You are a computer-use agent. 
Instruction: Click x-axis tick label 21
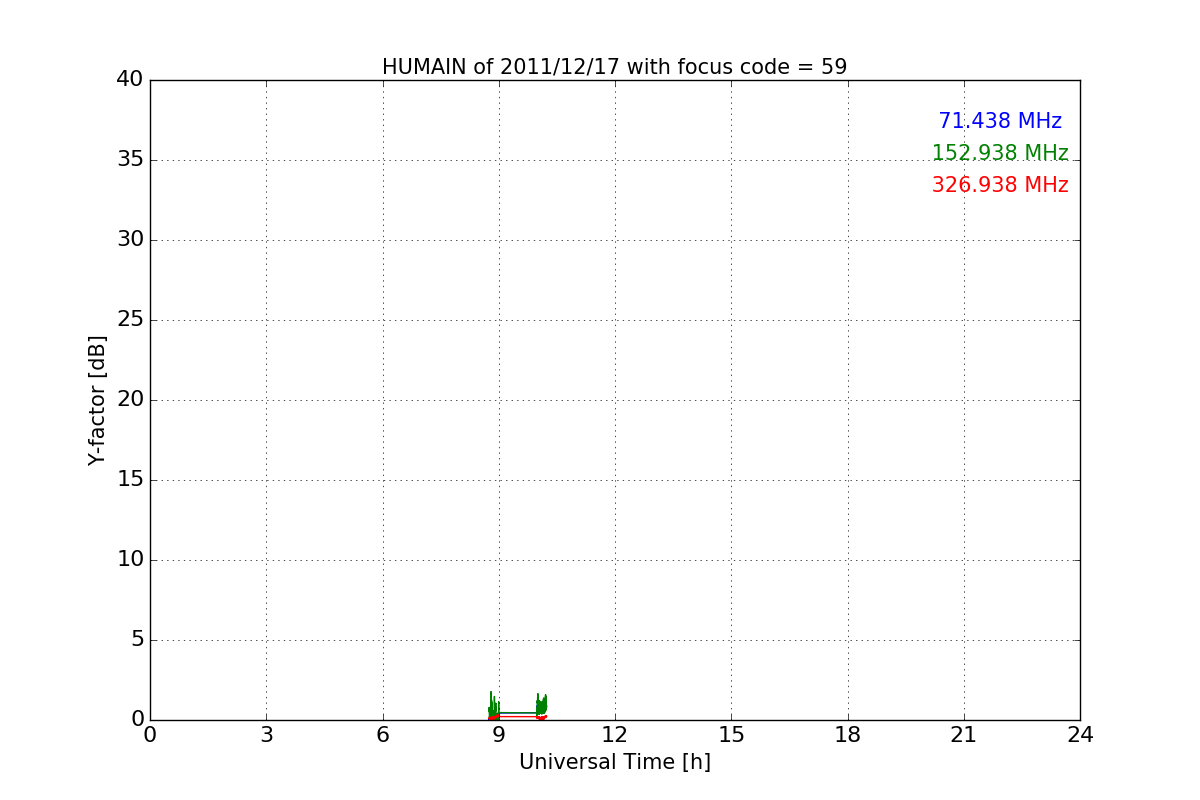(x=964, y=735)
